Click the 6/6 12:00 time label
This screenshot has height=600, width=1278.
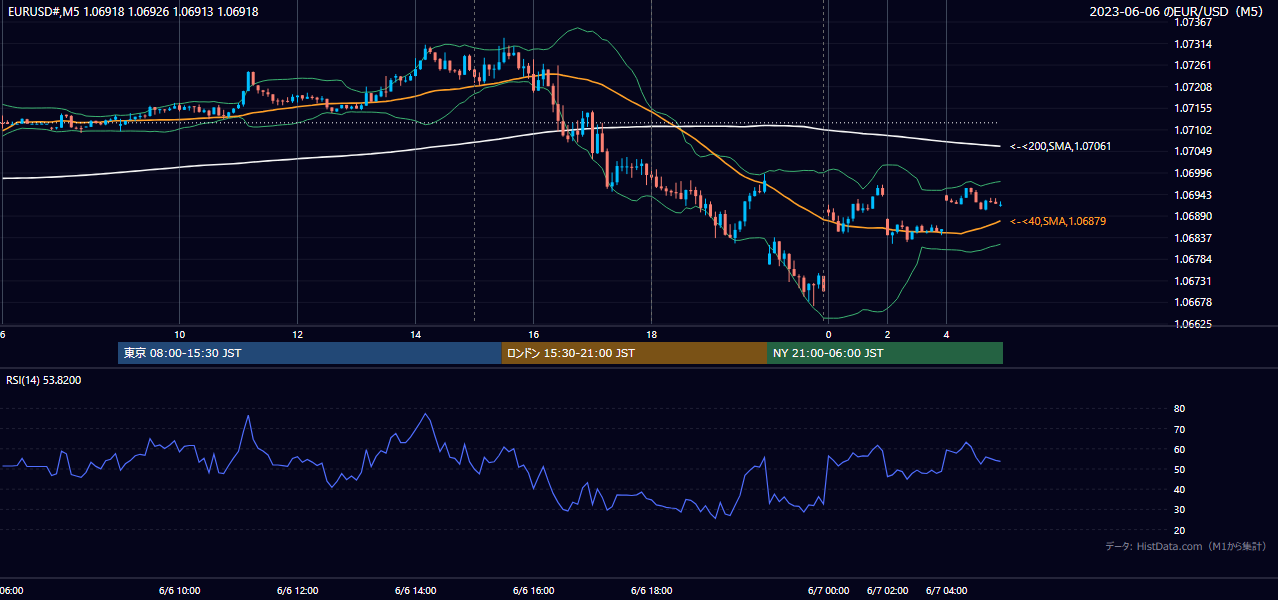[298, 591]
